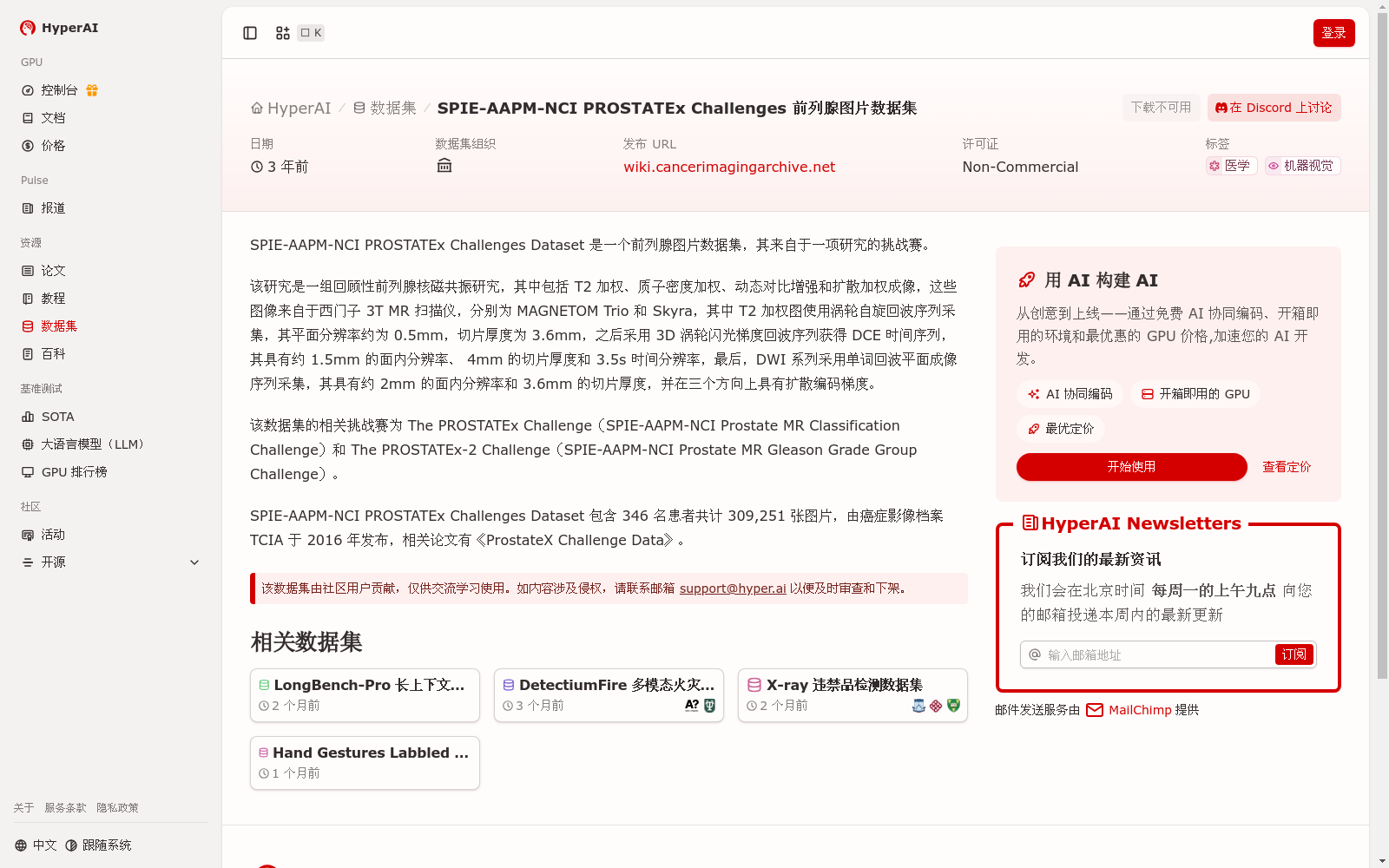Change language via 中文 selector
This screenshot has width=1389, height=868.
click(36, 845)
